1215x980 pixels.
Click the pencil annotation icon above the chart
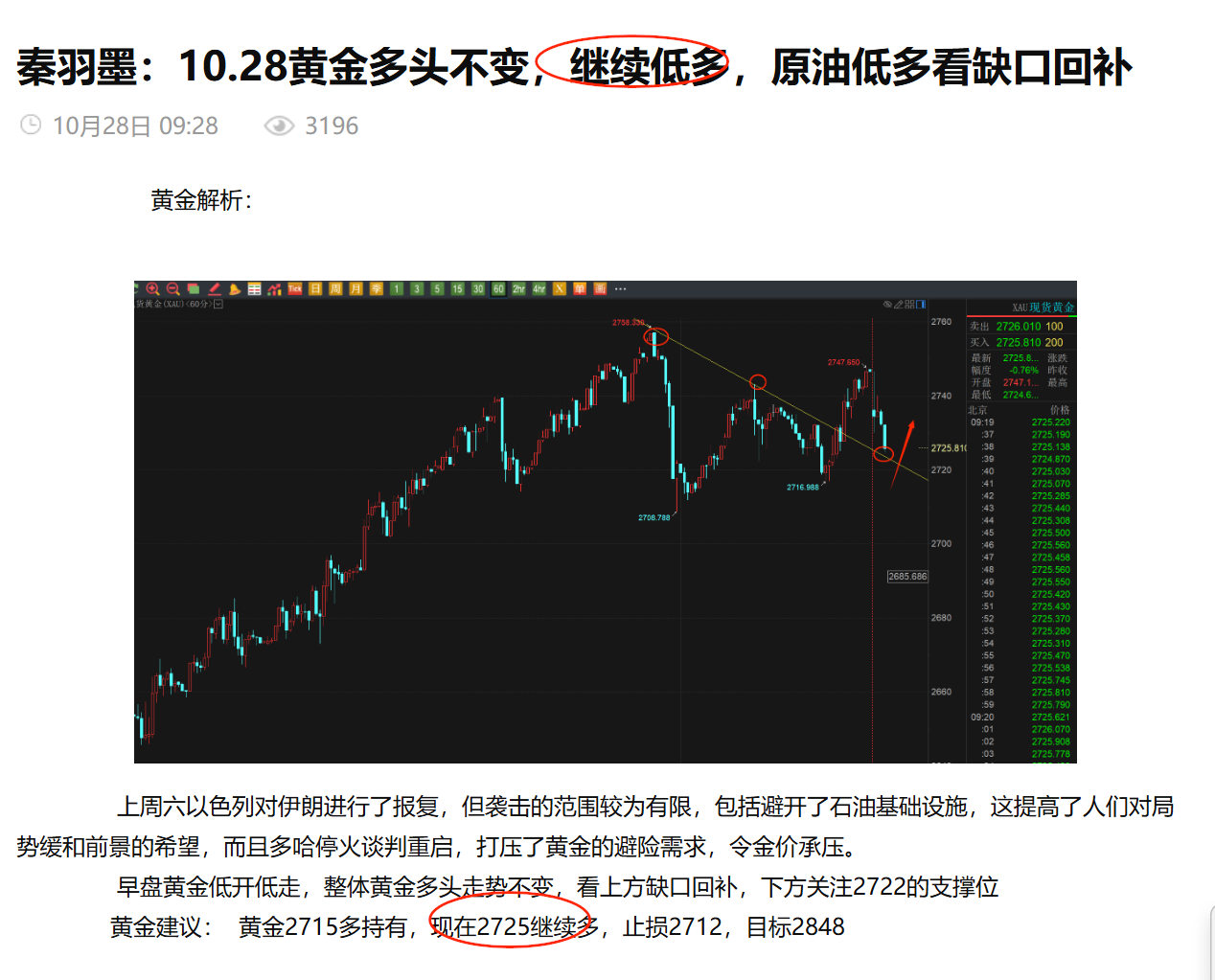point(899,305)
